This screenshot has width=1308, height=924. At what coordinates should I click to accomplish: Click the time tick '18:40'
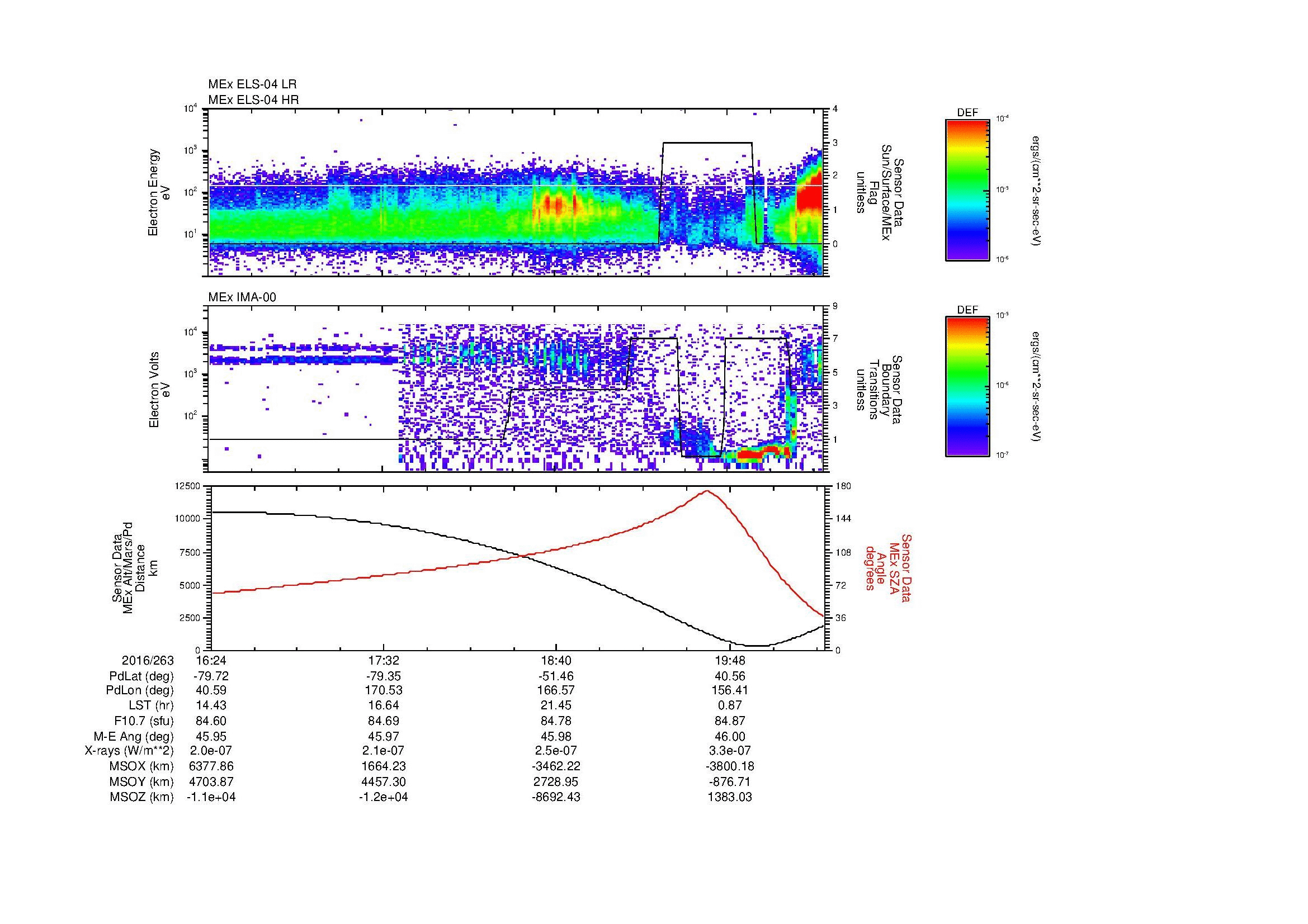556,660
